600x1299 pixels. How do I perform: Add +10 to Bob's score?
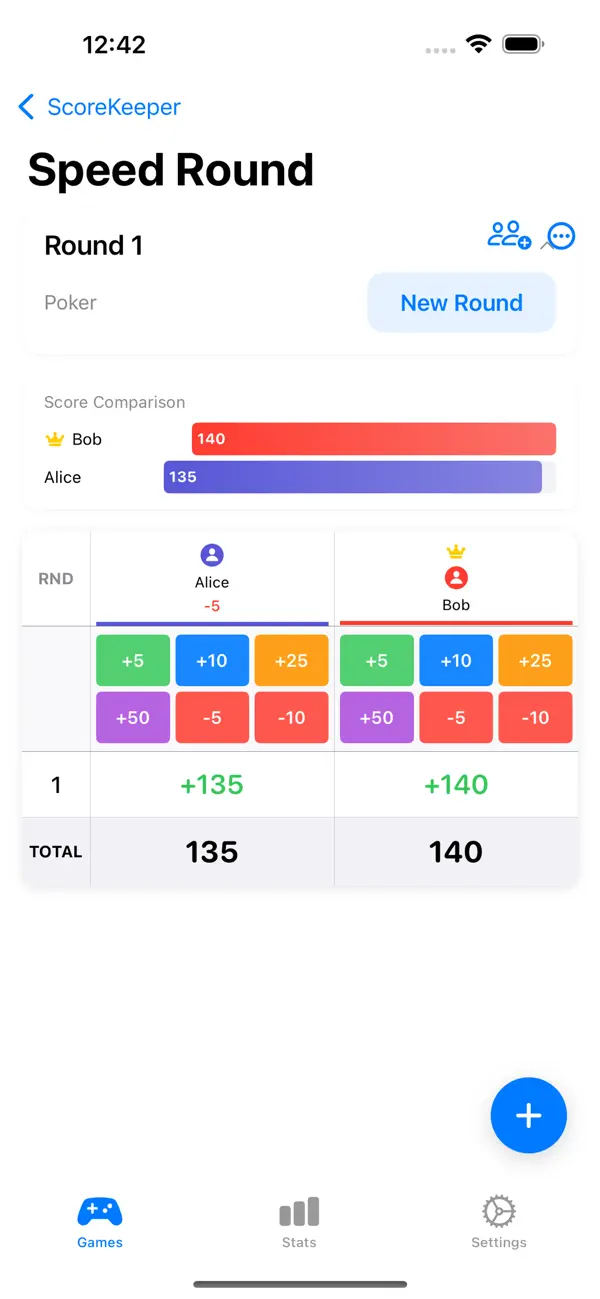coord(456,661)
